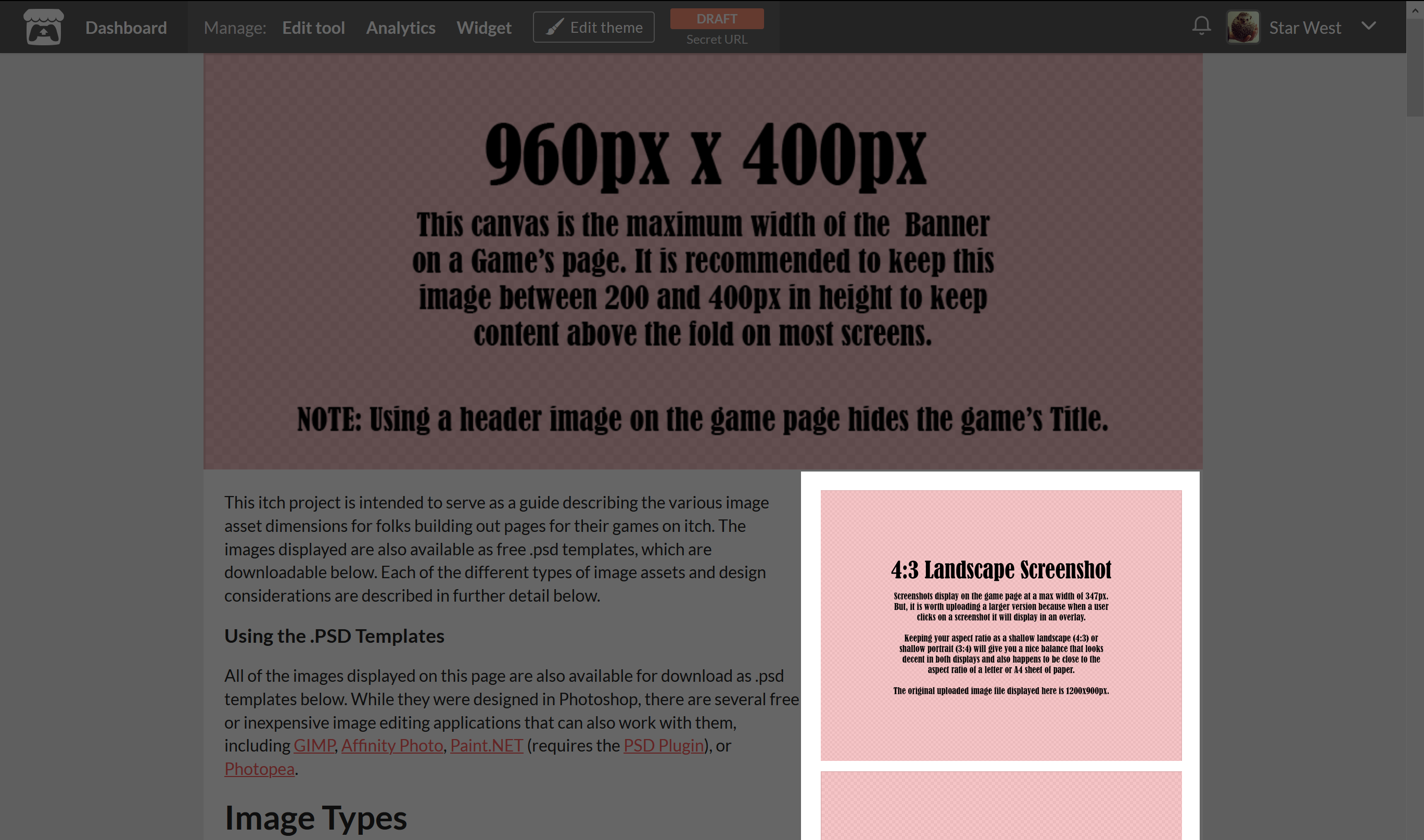Click the Widget navigation icon

point(484,27)
